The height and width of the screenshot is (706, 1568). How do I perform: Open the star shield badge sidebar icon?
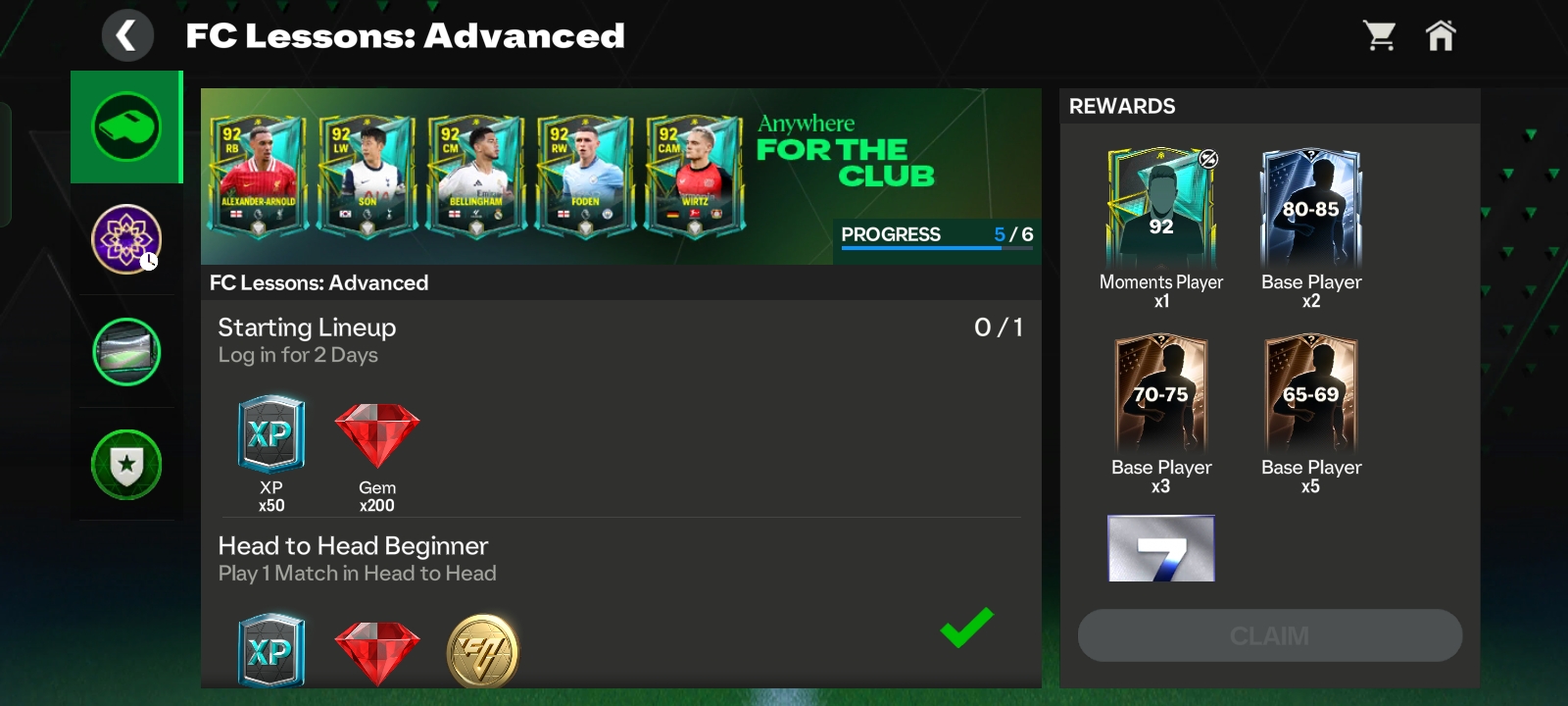pyautogui.click(x=126, y=465)
